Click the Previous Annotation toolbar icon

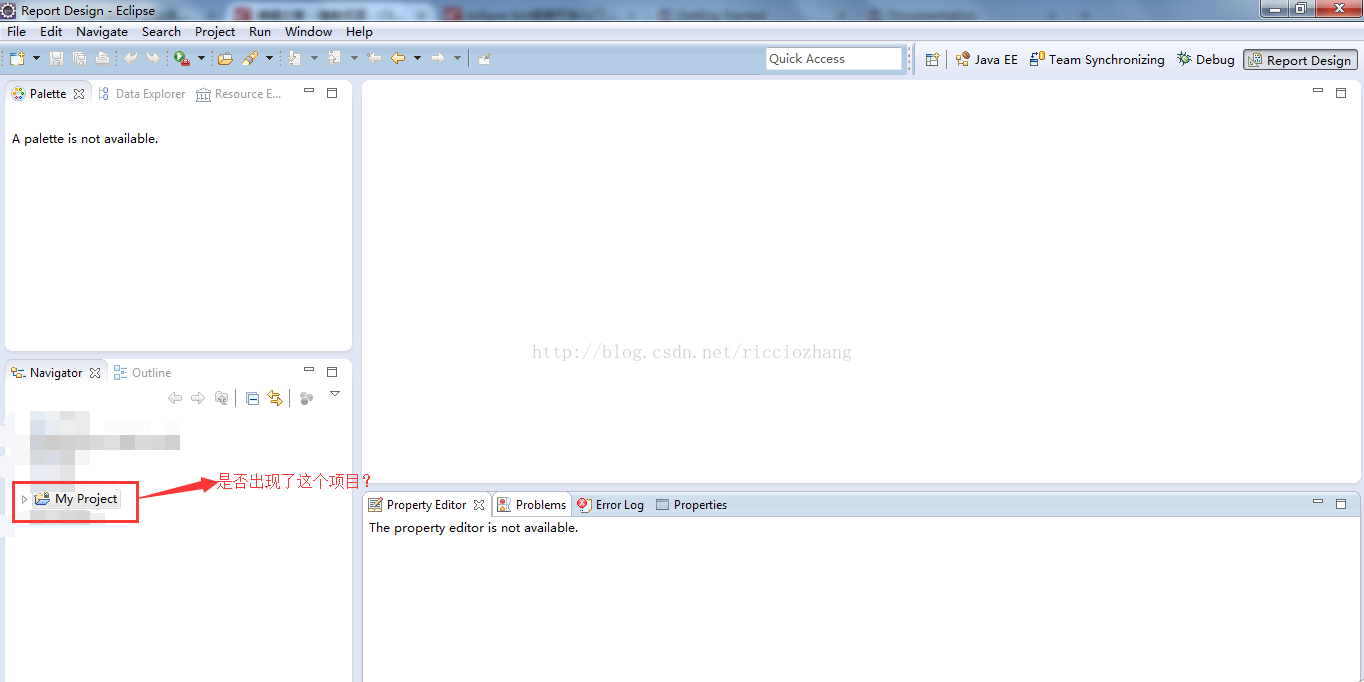click(334, 58)
